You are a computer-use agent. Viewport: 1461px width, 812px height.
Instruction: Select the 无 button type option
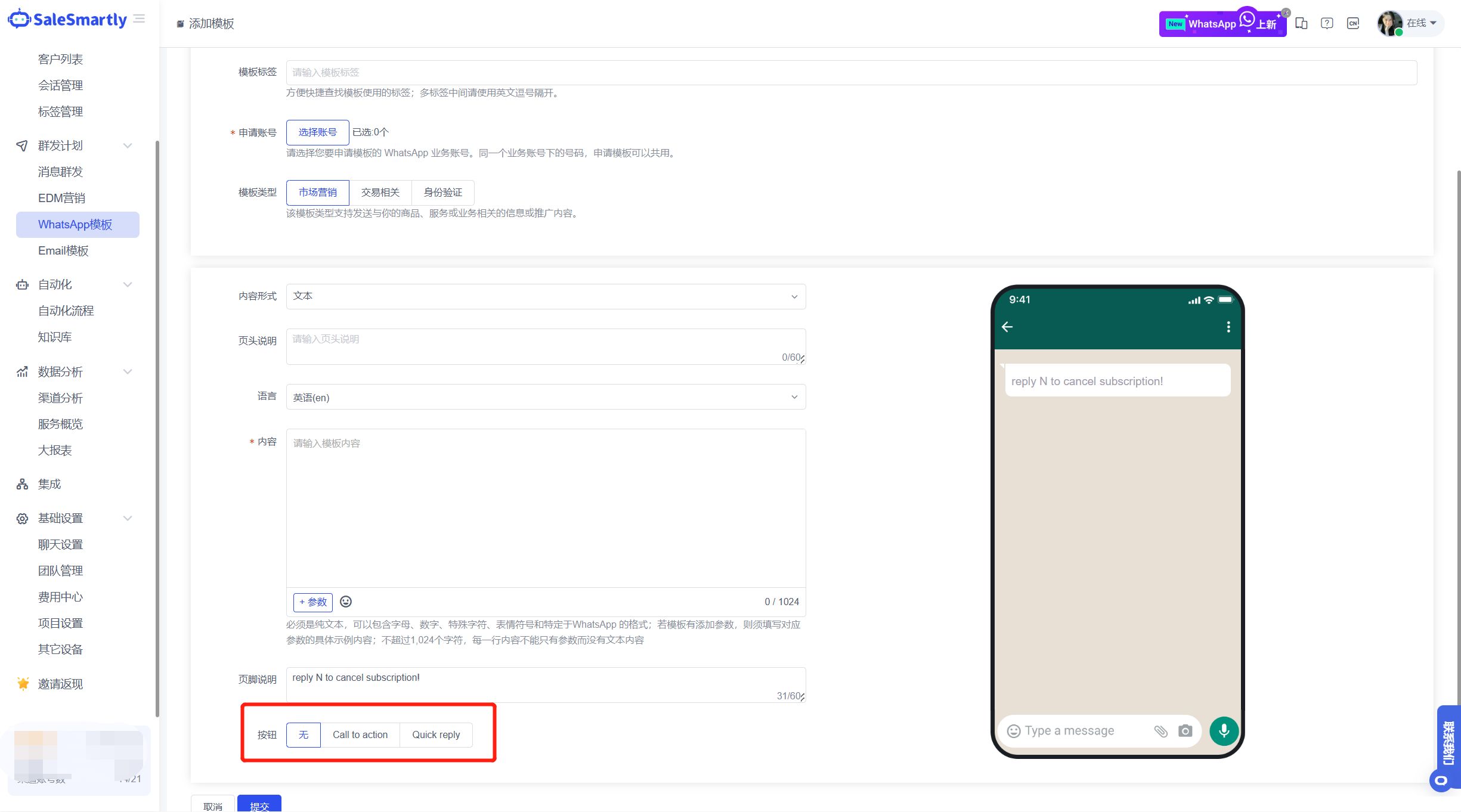[x=304, y=734]
